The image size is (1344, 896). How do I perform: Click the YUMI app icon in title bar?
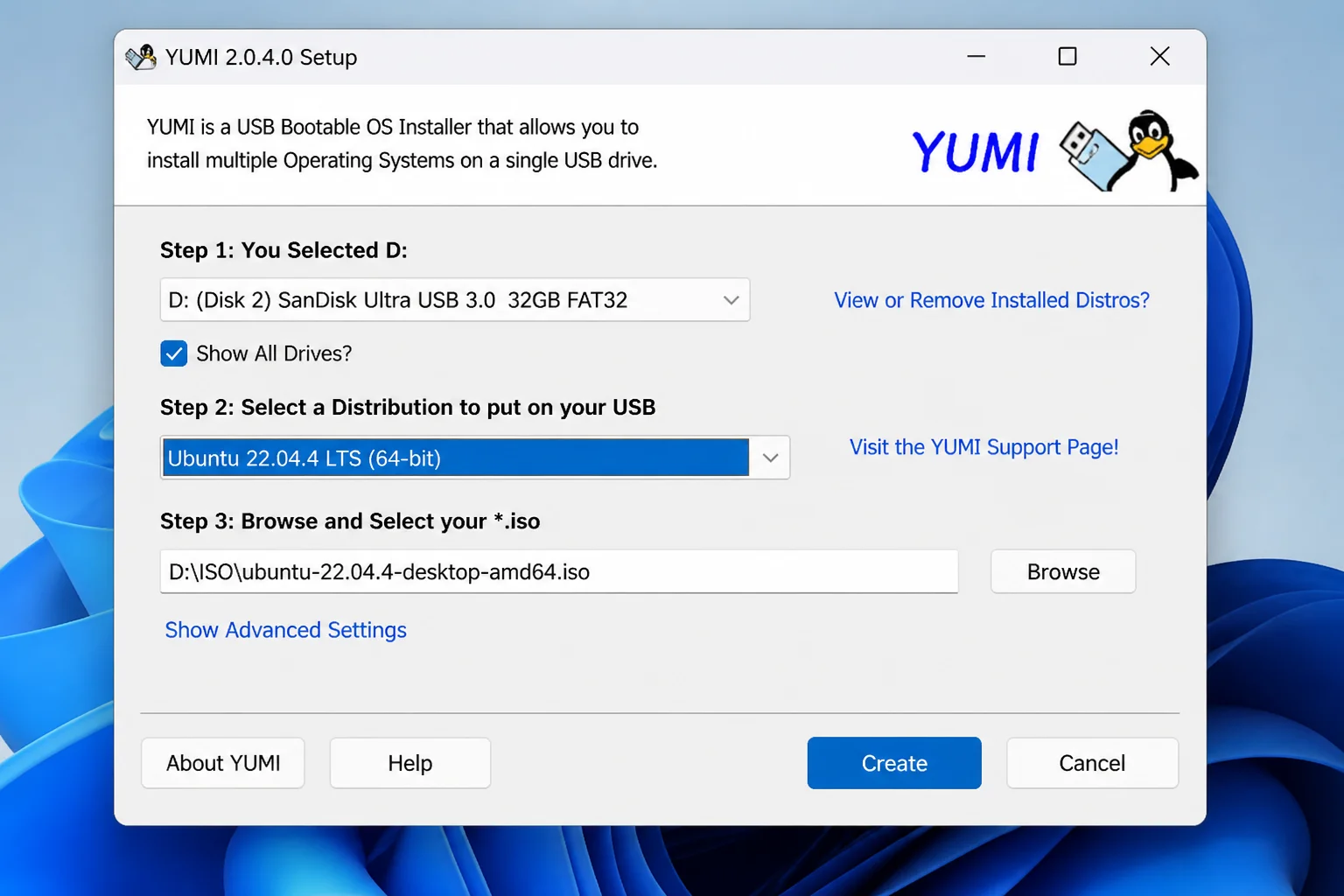coord(140,58)
